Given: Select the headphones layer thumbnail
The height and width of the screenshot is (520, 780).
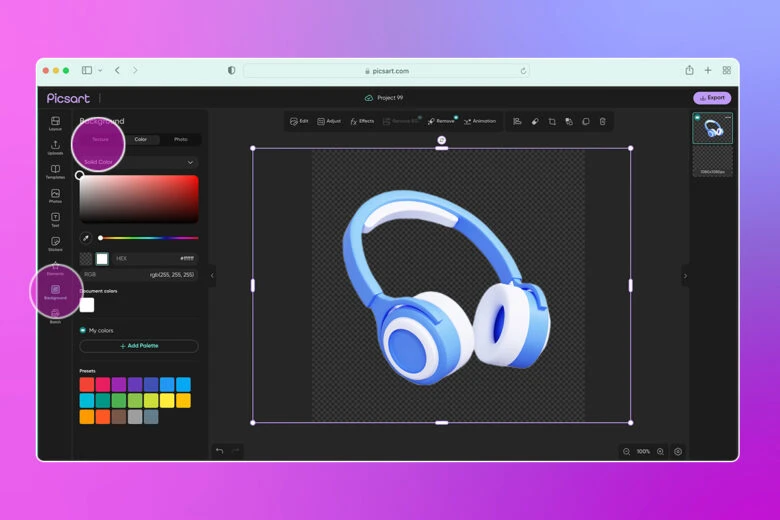Looking at the screenshot, I should pos(712,128).
